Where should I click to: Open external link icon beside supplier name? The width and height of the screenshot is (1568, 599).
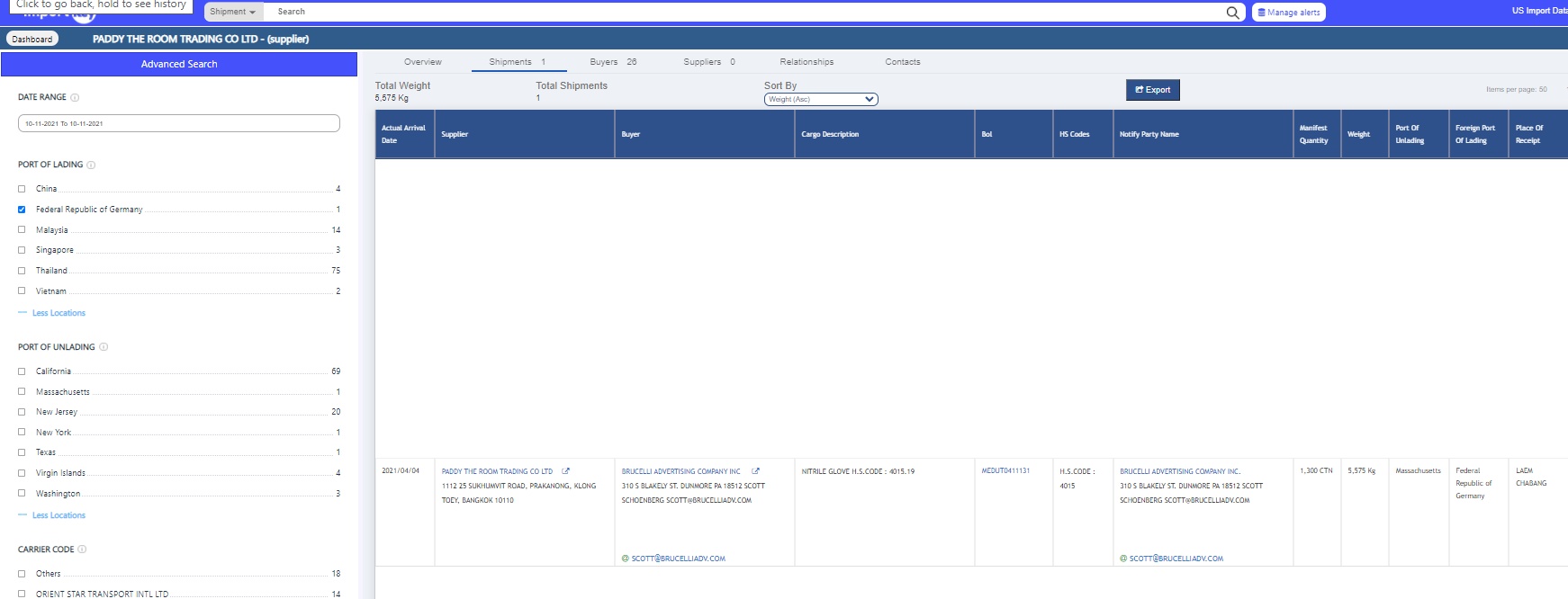(x=565, y=471)
